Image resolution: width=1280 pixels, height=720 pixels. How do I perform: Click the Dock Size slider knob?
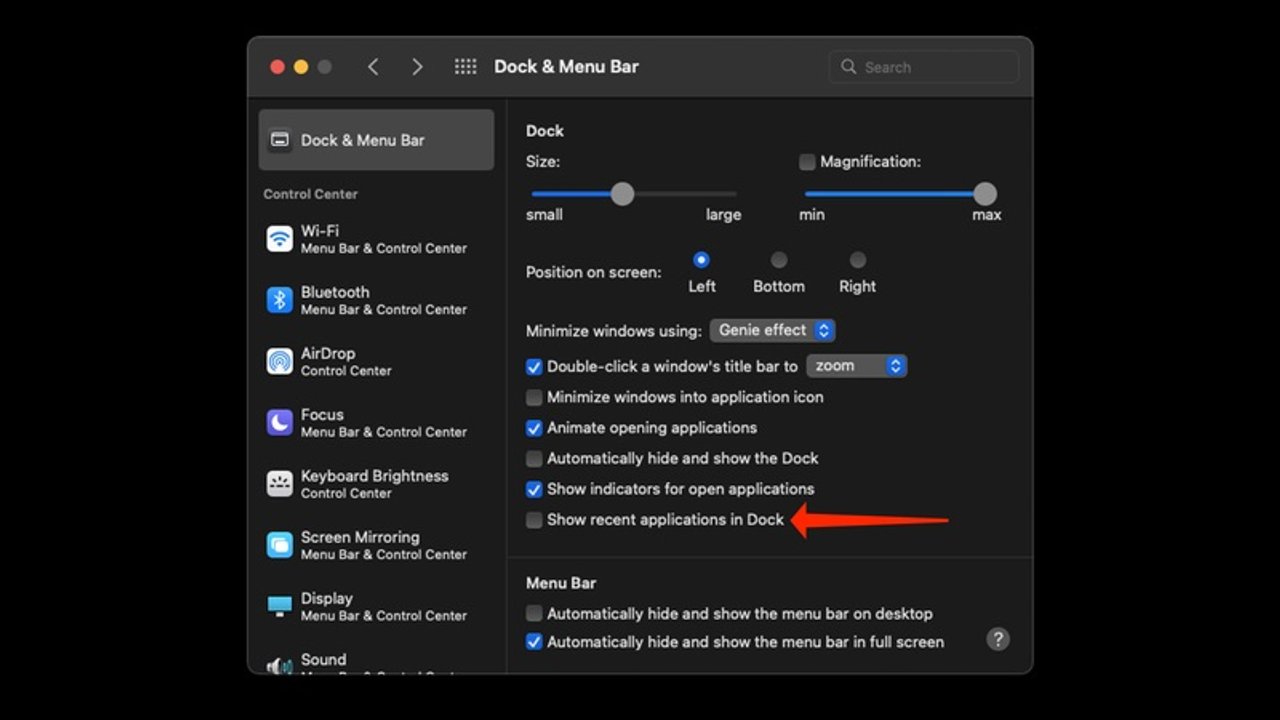pos(622,194)
